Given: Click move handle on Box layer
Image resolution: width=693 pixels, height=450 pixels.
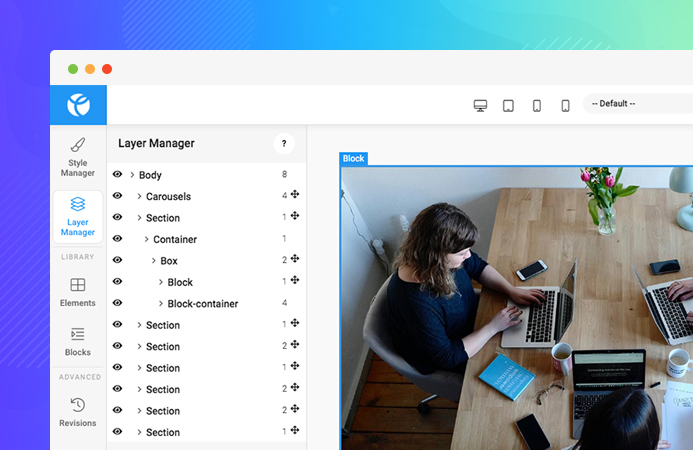Looking at the screenshot, I should (295, 260).
